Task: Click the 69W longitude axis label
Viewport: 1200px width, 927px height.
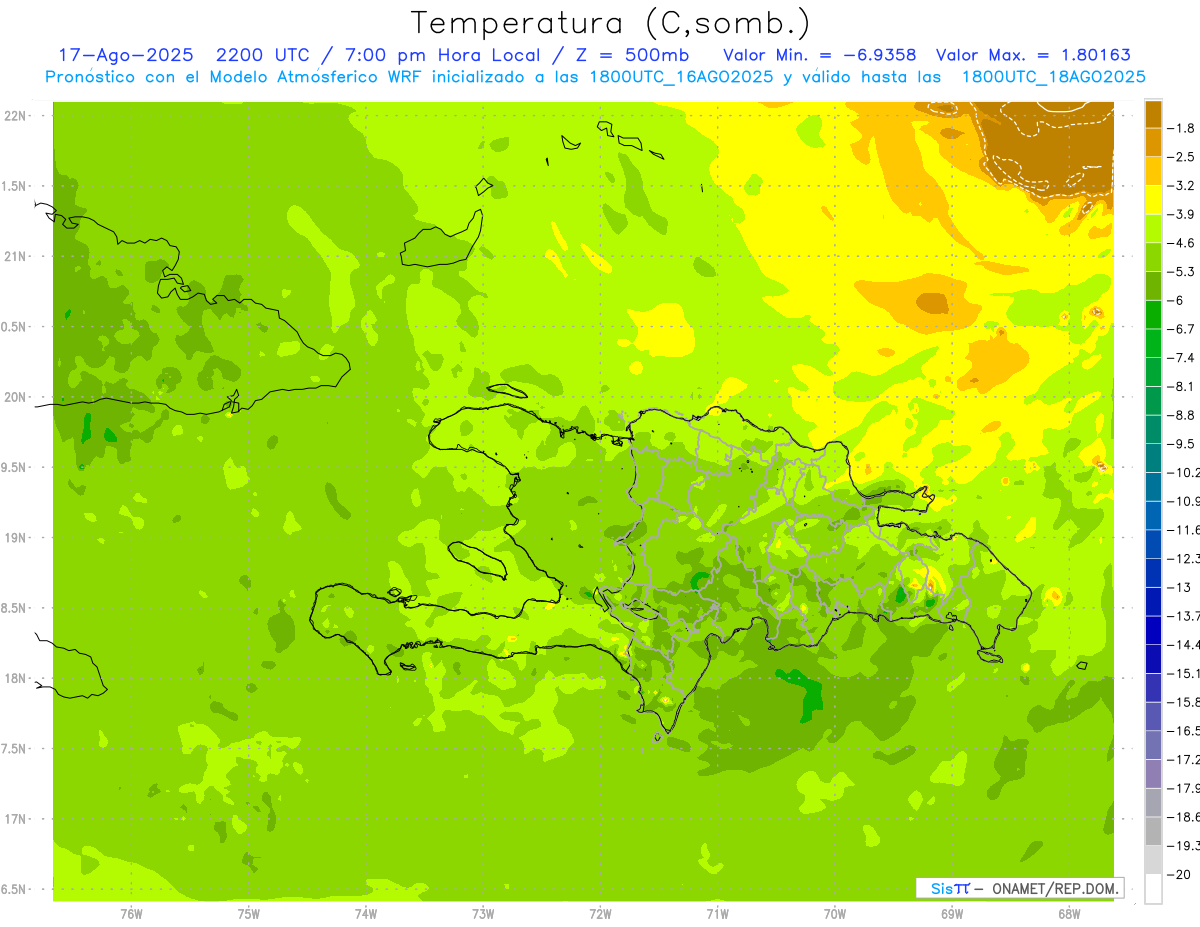Action: pyautogui.click(x=952, y=913)
